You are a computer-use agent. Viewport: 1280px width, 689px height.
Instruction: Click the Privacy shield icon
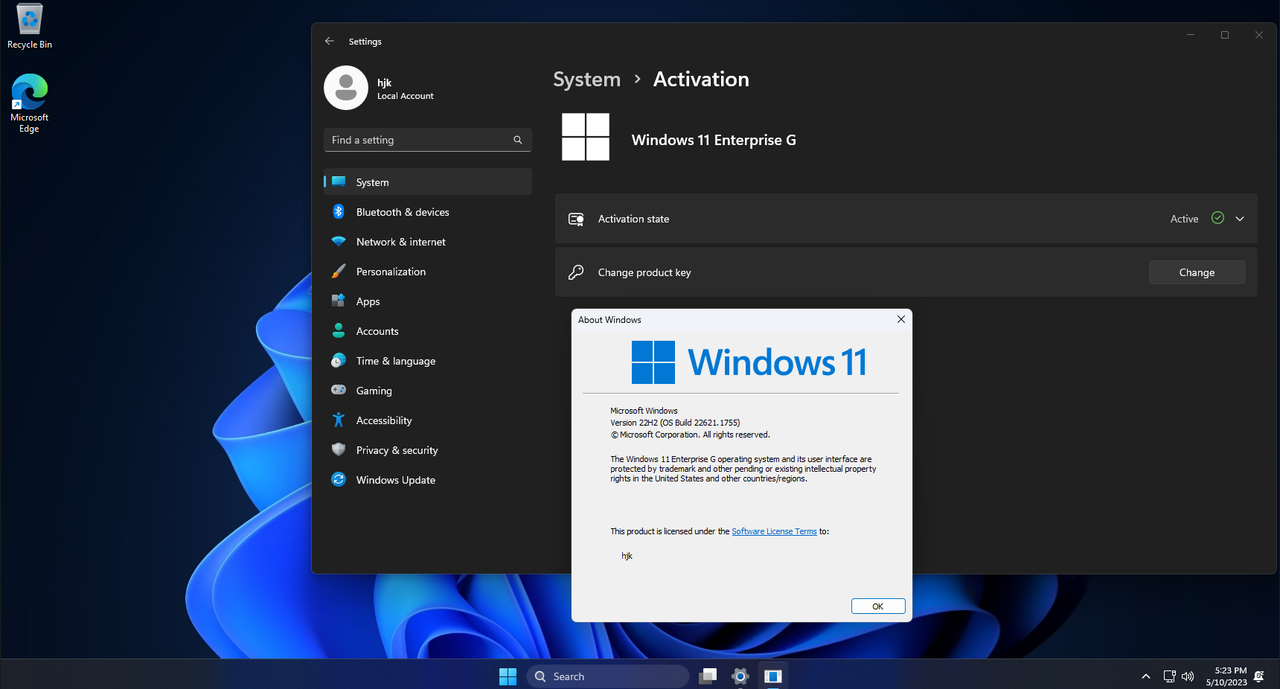(x=338, y=450)
